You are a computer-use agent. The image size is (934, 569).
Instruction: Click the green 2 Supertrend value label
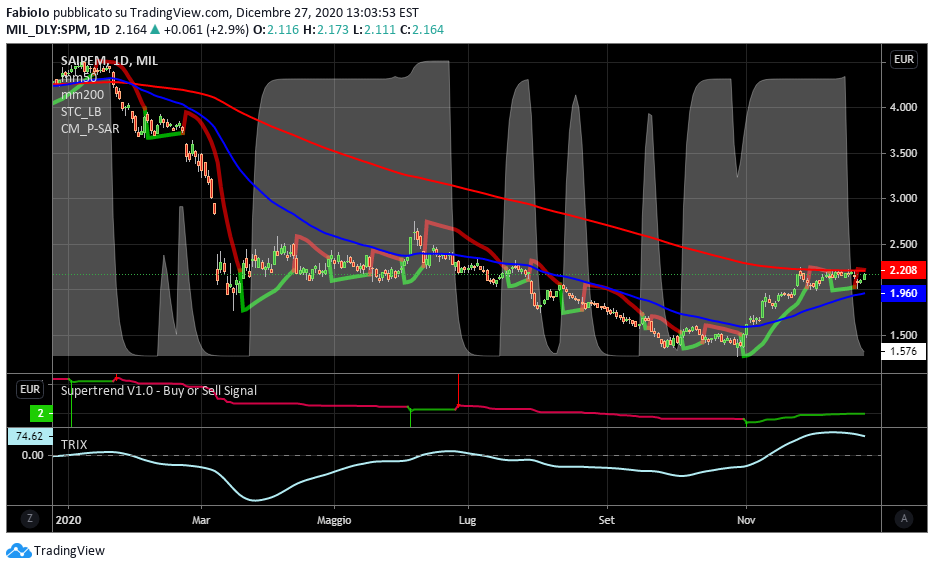[39, 413]
